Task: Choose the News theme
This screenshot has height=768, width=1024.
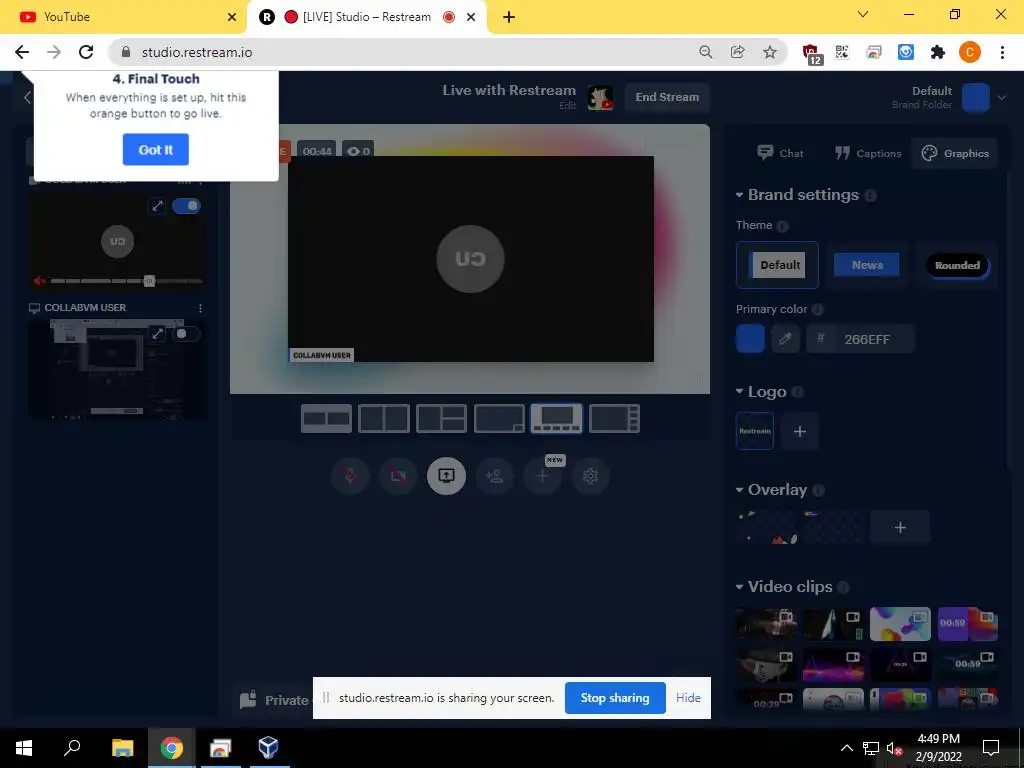Action: (x=867, y=265)
